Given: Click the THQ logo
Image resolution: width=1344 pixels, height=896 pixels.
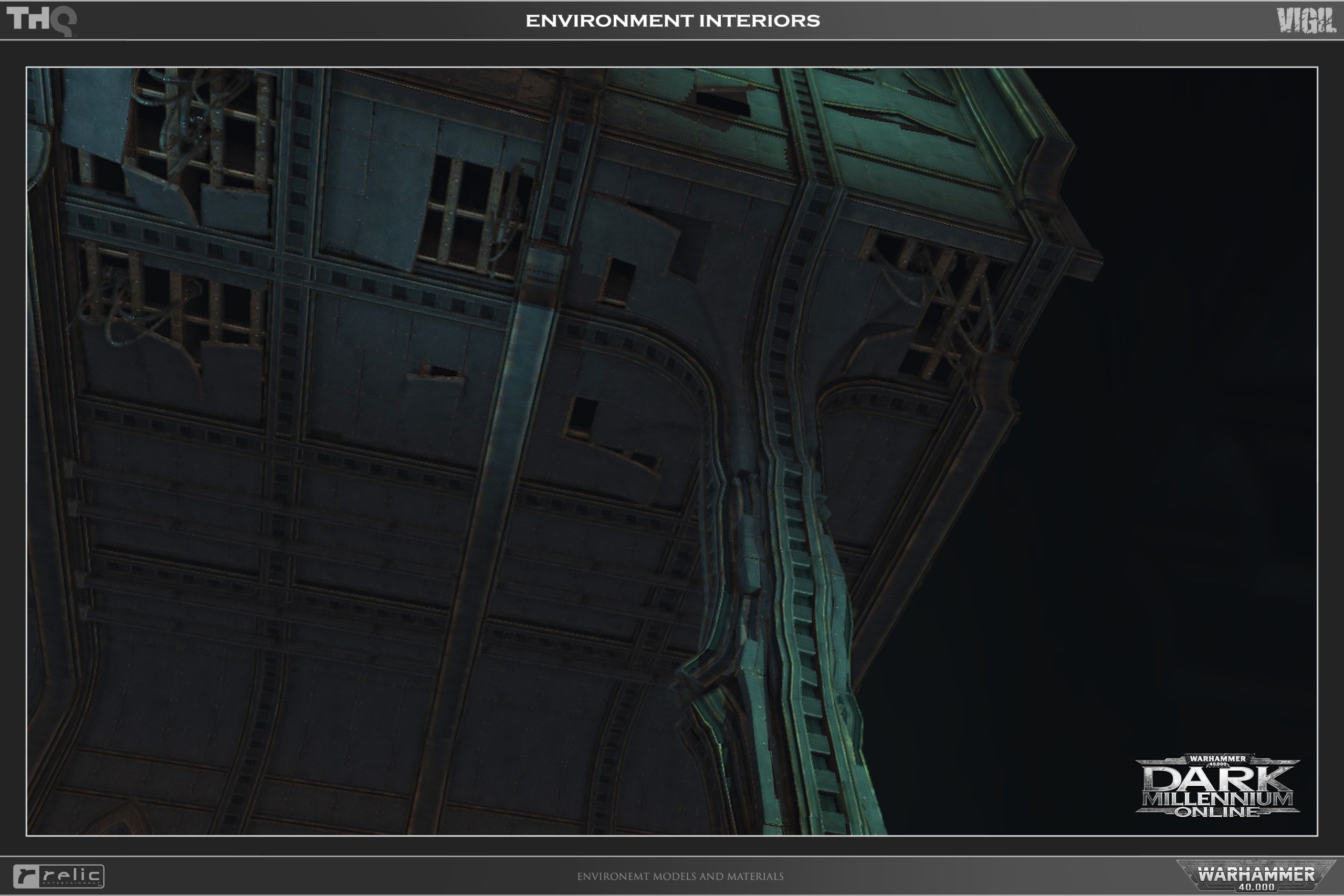Looking at the screenshot, I should click(41, 21).
